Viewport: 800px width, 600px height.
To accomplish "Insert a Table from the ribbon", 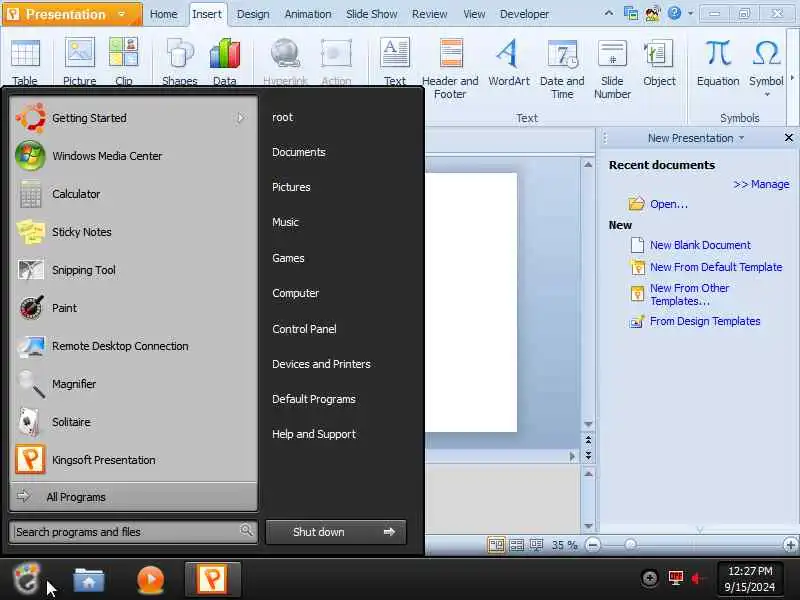I will point(24,61).
